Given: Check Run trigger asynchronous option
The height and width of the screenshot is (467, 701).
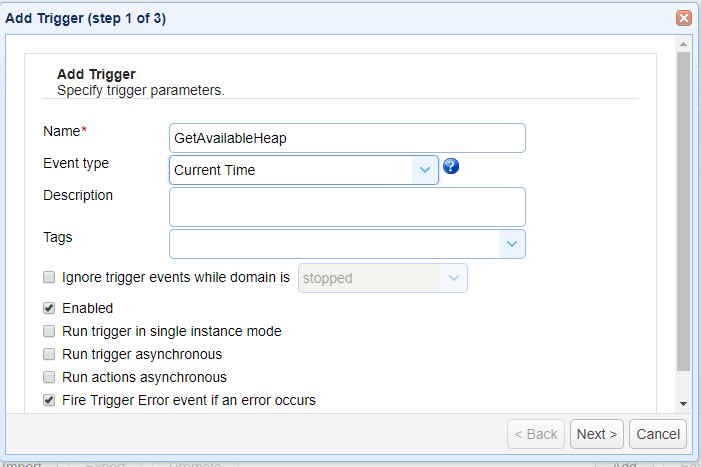Looking at the screenshot, I should [49, 354].
